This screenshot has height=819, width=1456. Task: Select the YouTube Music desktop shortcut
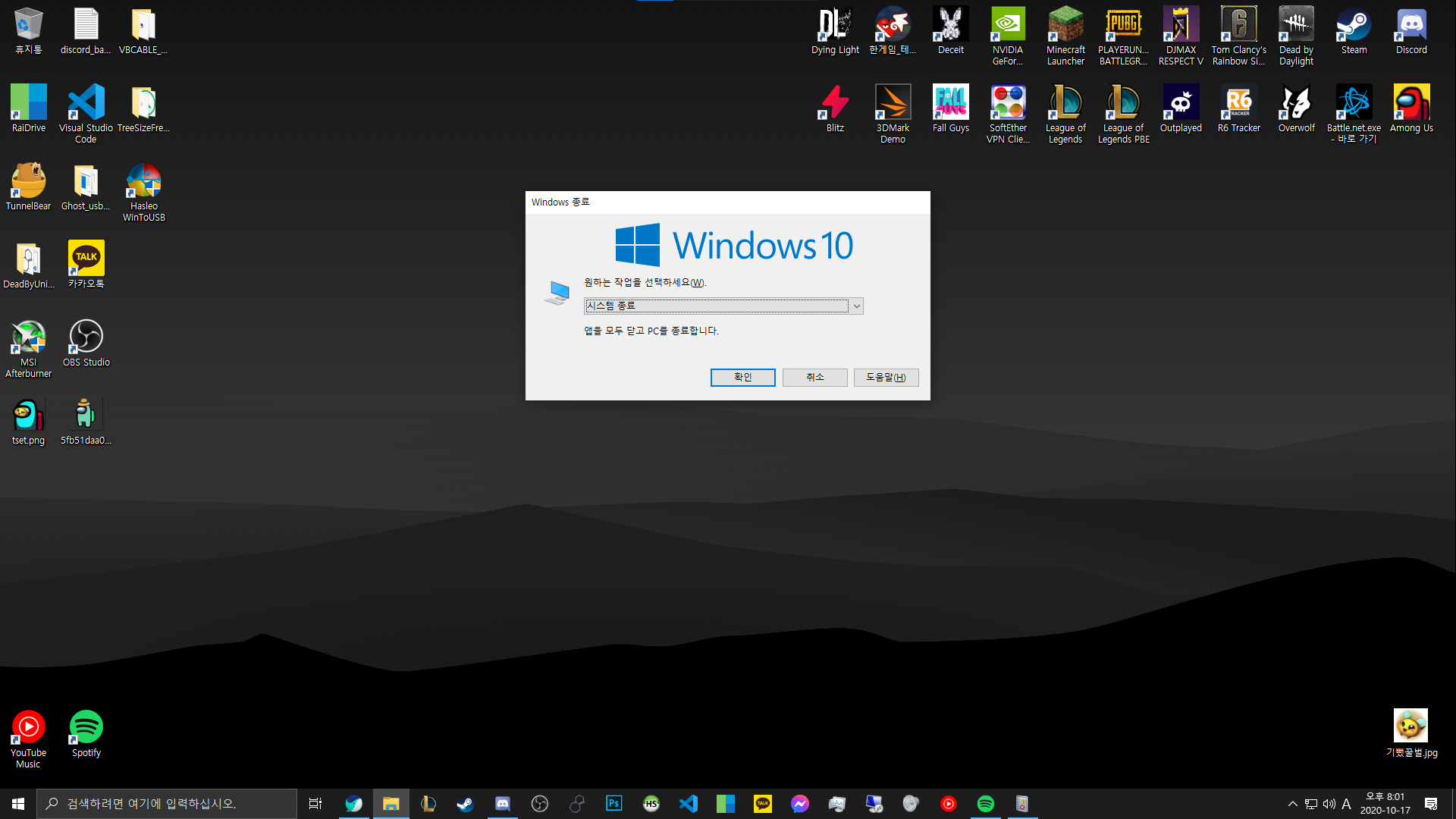click(28, 739)
